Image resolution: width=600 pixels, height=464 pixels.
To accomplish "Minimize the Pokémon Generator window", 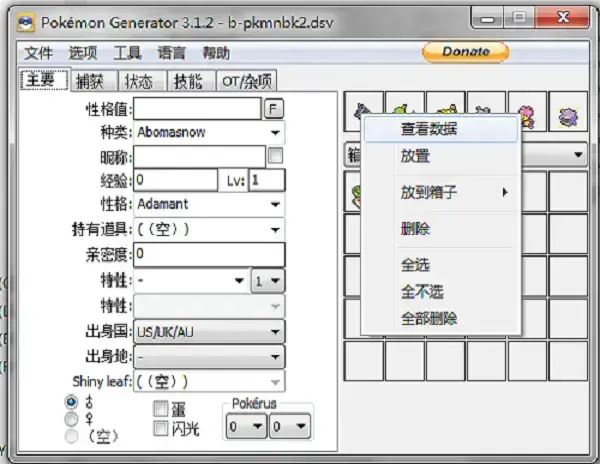I will click(487, 18).
